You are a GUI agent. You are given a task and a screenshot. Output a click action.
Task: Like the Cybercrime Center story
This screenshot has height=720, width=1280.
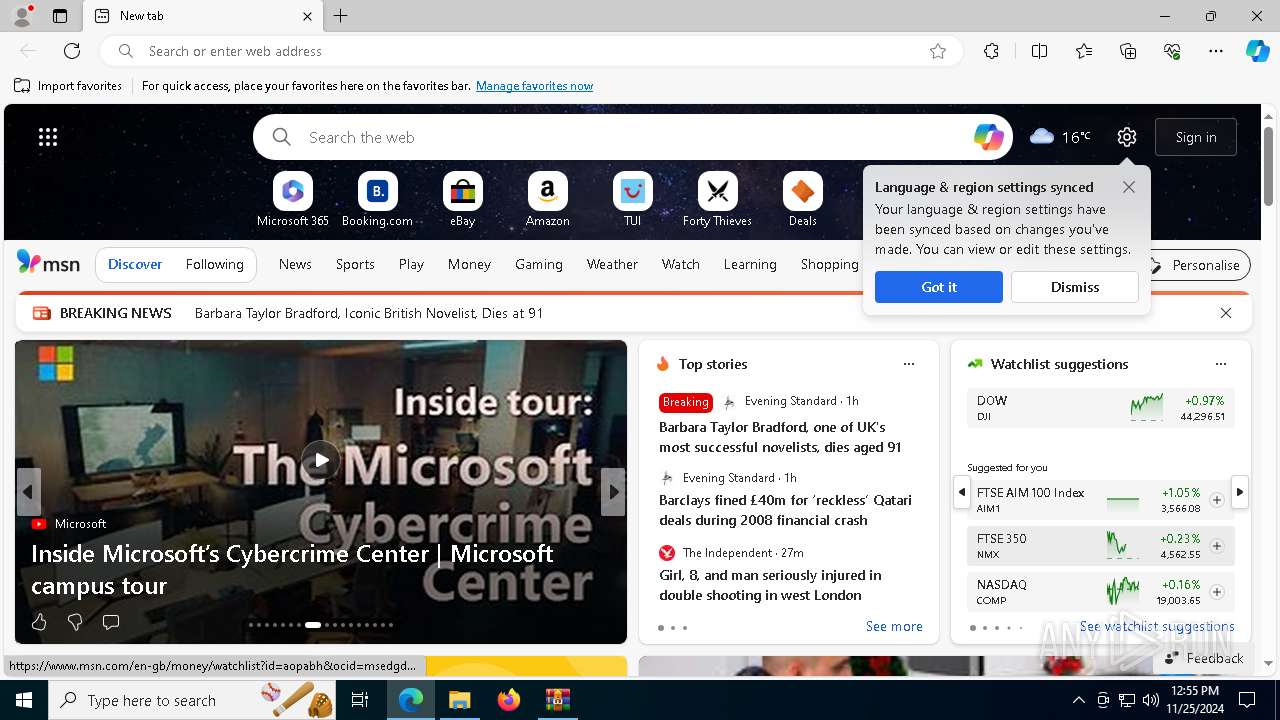point(39,622)
